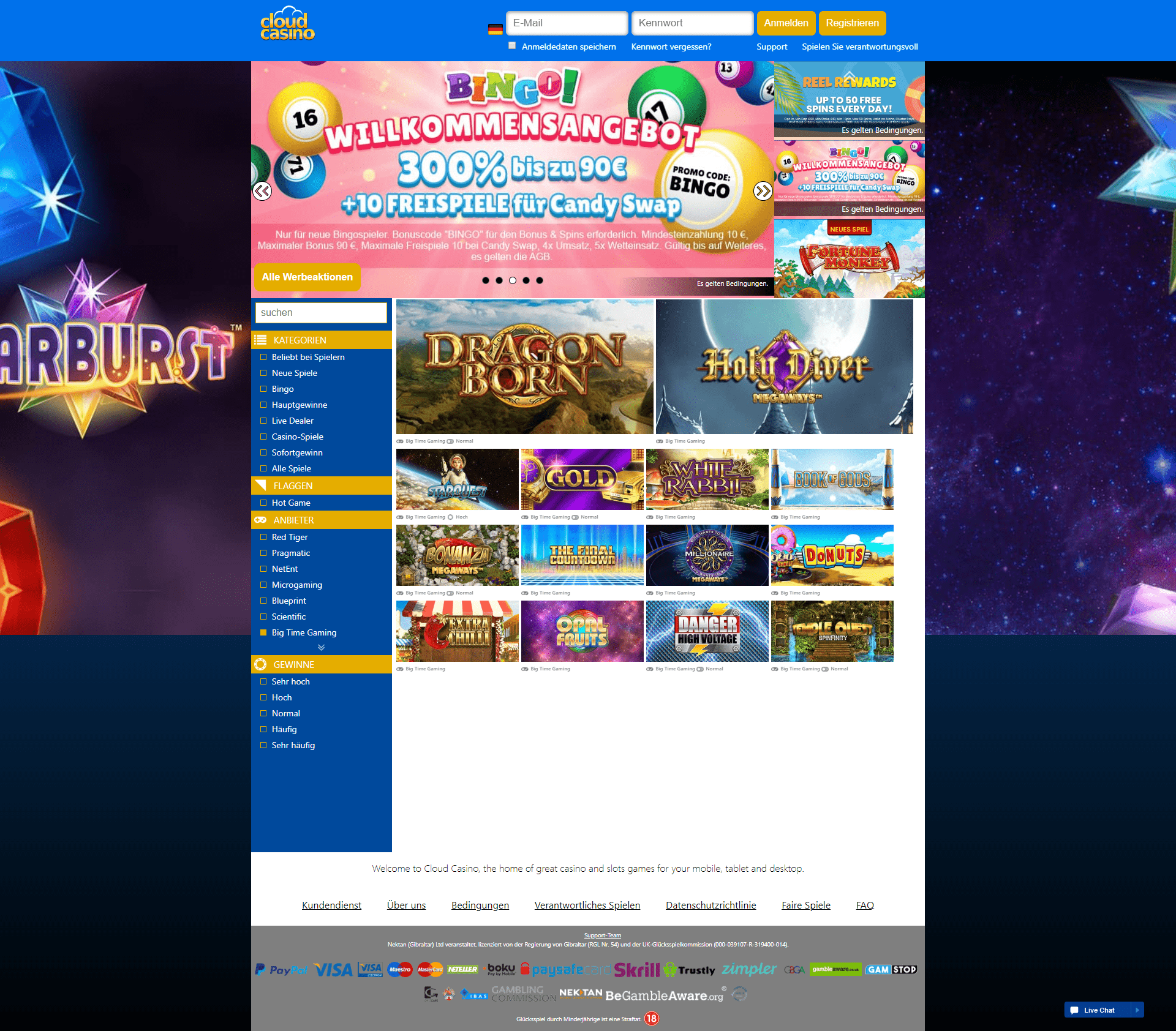The image size is (1176, 1031).
Task: Open the Live Chat bubble icon
Action: point(1074,1010)
